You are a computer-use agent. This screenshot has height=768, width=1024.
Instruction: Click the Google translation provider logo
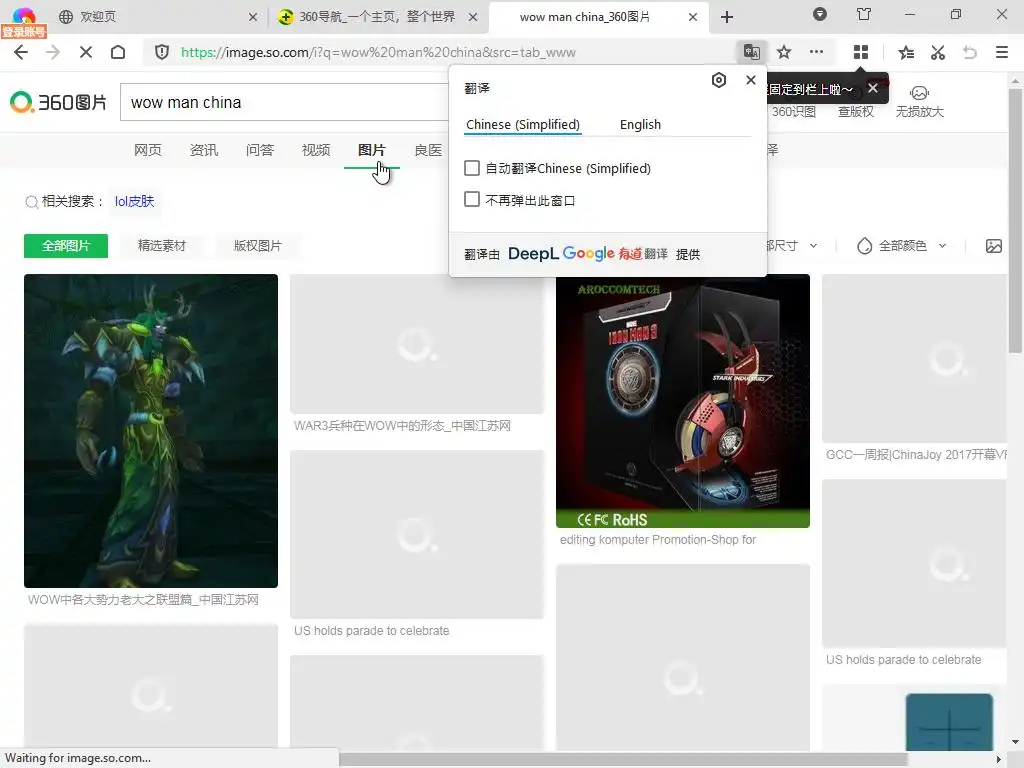pos(588,253)
